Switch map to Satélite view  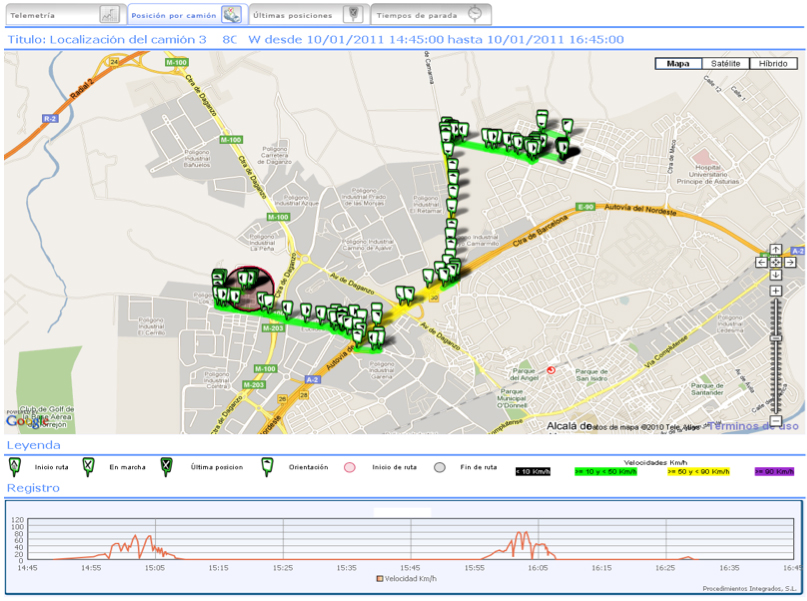pos(726,64)
